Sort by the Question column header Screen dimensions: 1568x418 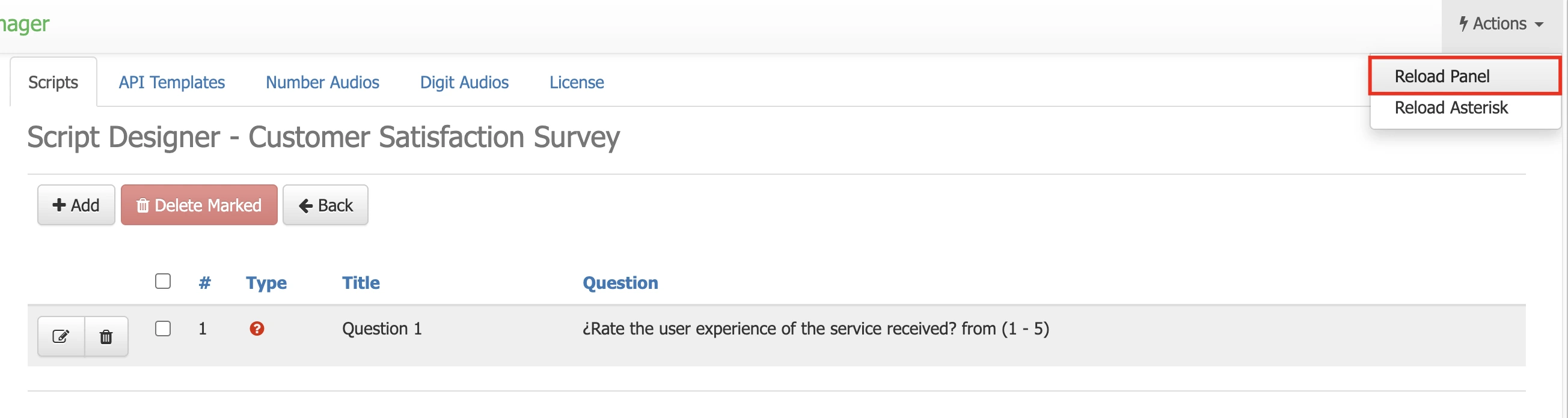620,283
